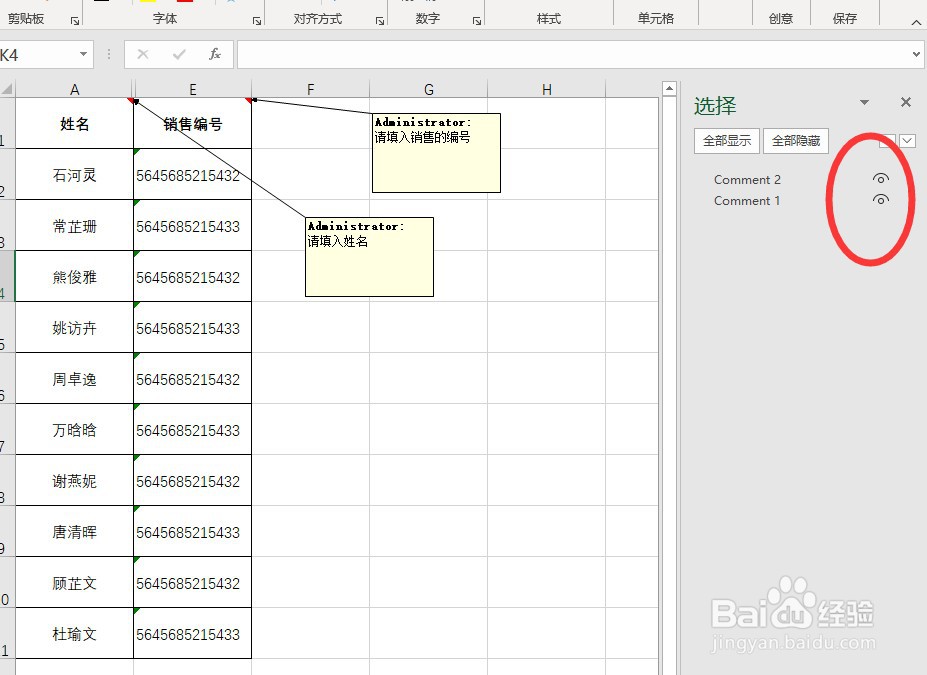Click the Styles (样式) group label
The width and height of the screenshot is (927, 675).
(549, 19)
